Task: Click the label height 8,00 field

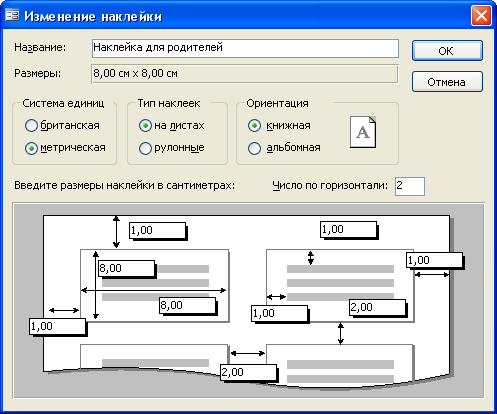Action: click(126, 268)
